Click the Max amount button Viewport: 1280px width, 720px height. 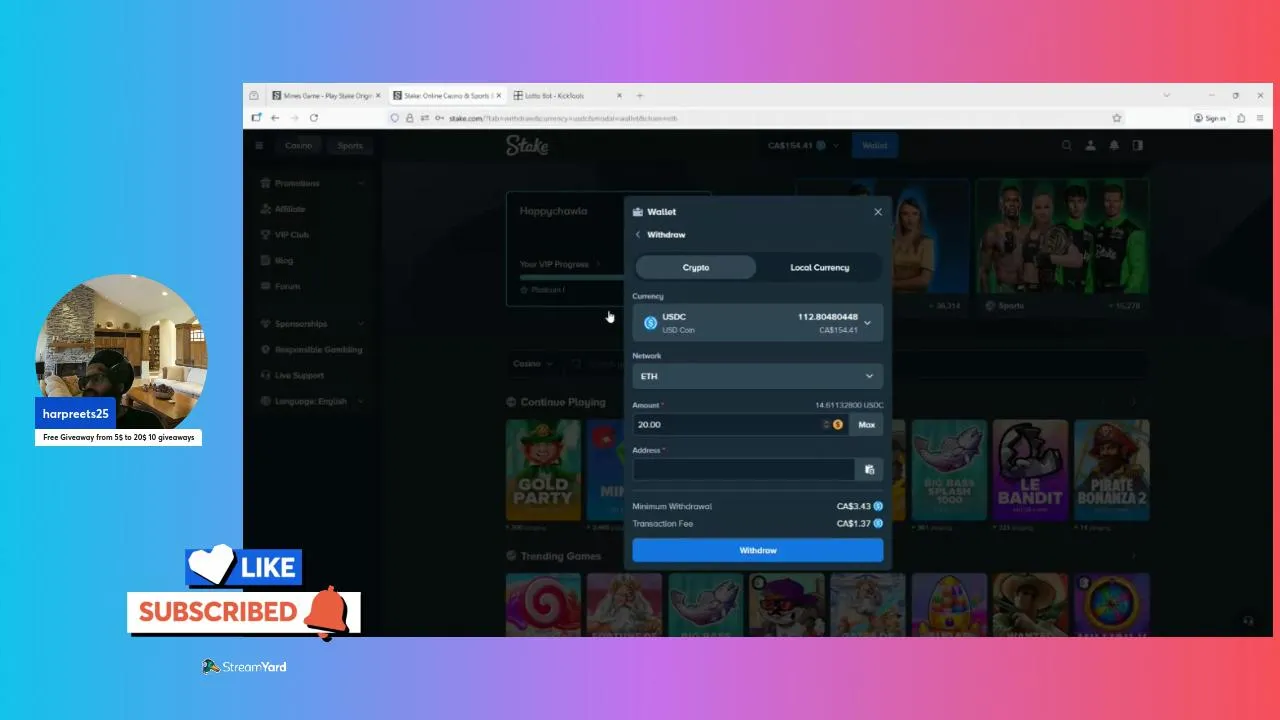867,424
